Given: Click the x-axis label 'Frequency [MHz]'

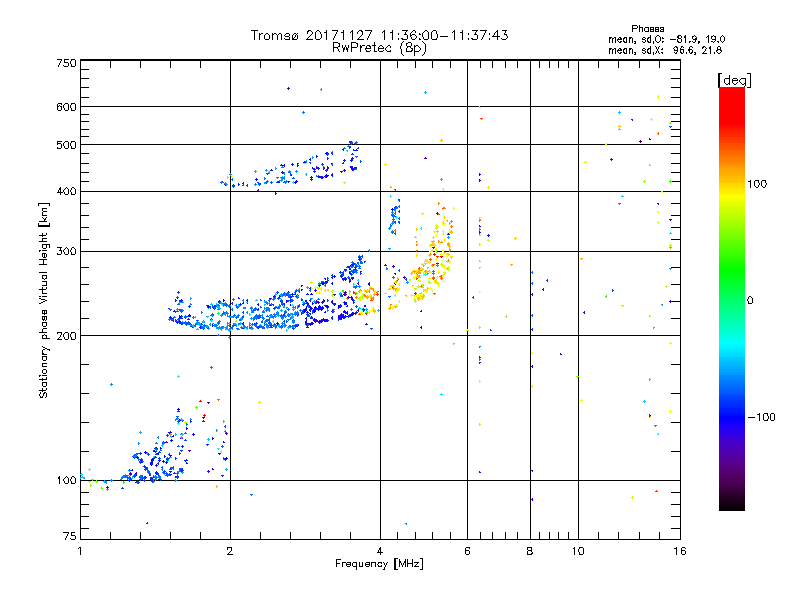Looking at the screenshot, I should coord(379,564).
